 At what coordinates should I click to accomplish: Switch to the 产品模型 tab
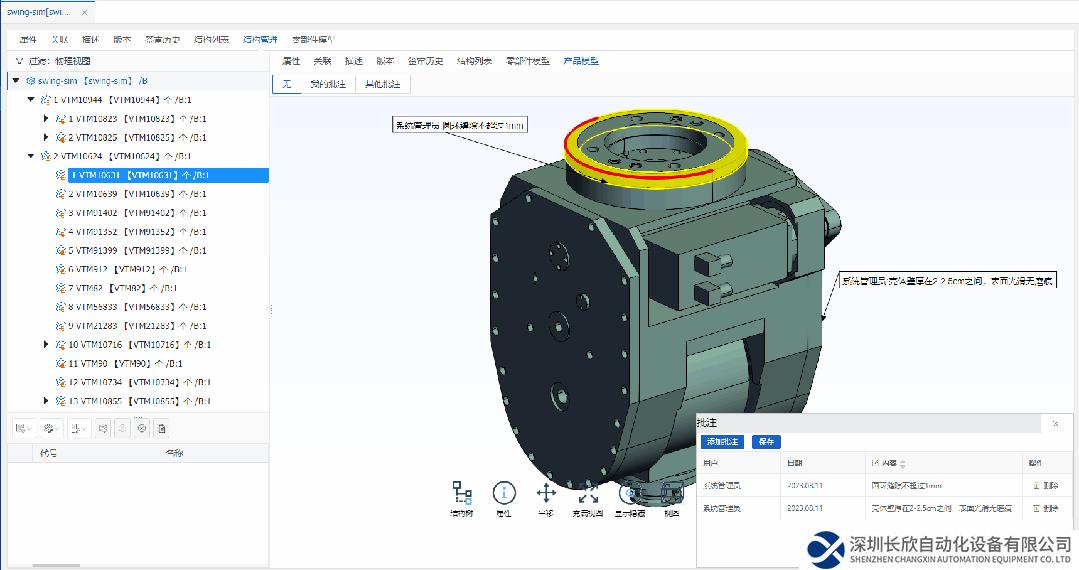581,61
